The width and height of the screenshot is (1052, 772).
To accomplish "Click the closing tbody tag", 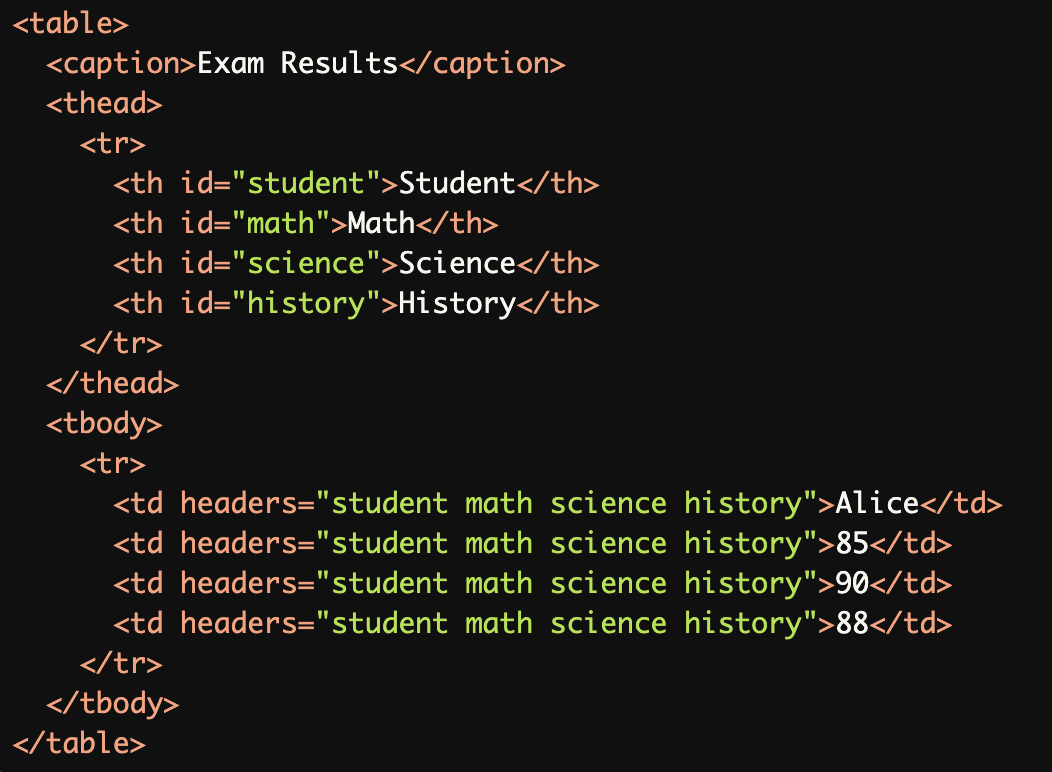I will coord(113,704).
